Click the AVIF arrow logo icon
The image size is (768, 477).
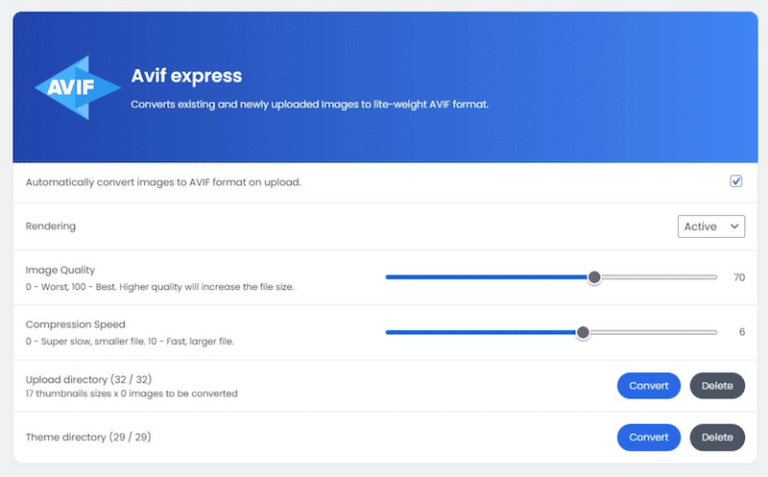[x=77, y=88]
